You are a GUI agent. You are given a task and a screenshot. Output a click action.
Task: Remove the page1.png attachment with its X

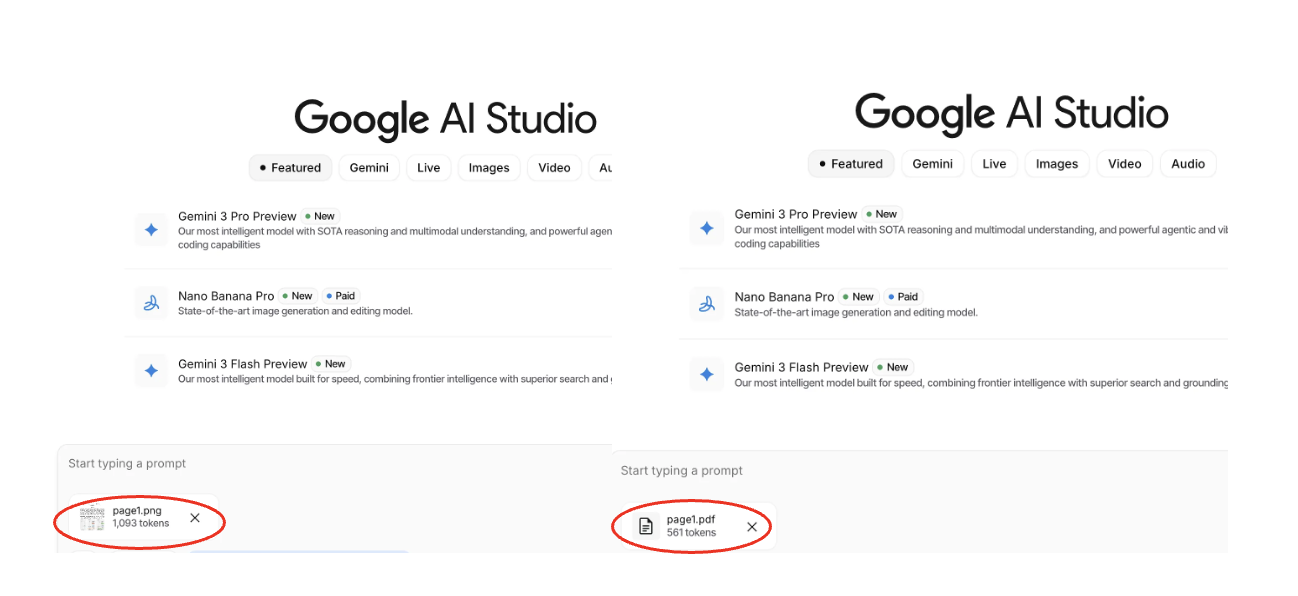click(x=195, y=518)
